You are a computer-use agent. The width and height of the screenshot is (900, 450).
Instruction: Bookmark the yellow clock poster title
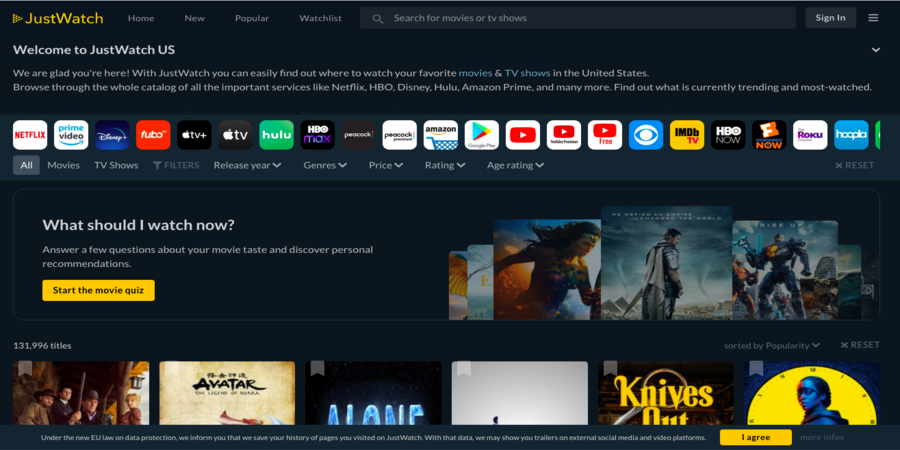[x=757, y=368]
